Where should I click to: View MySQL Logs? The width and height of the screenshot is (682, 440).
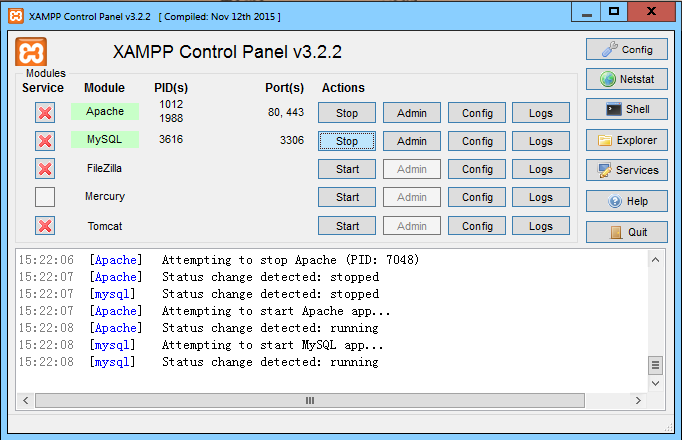541,141
